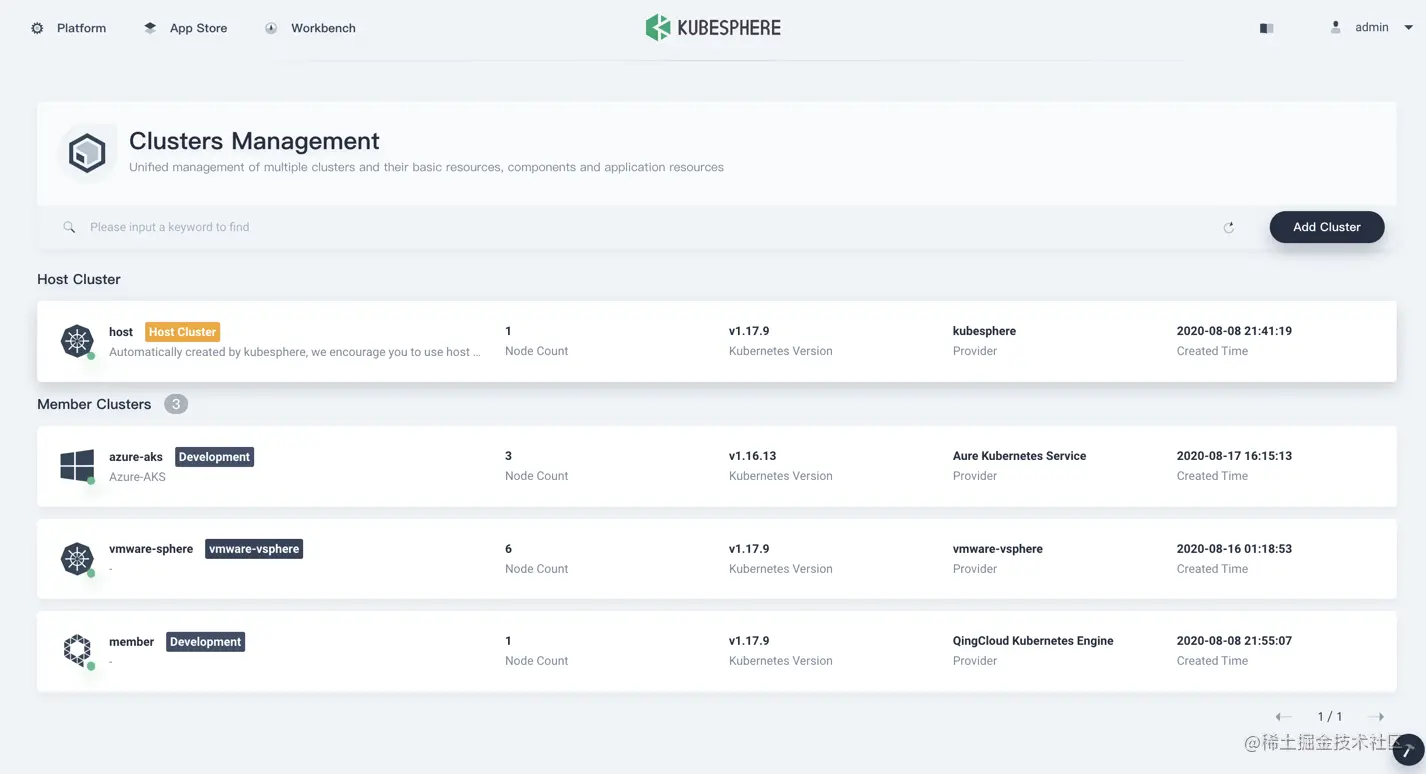Open the azure-aks cluster link
Viewport: 1426px width, 774px height.
click(136, 457)
